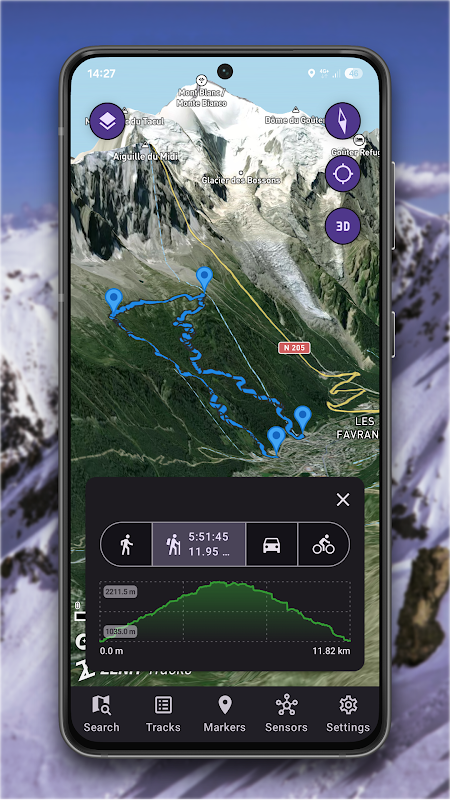This screenshot has width=450, height=800.
Task: Select the leftmost blue waypoint marker
Action: (114, 300)
